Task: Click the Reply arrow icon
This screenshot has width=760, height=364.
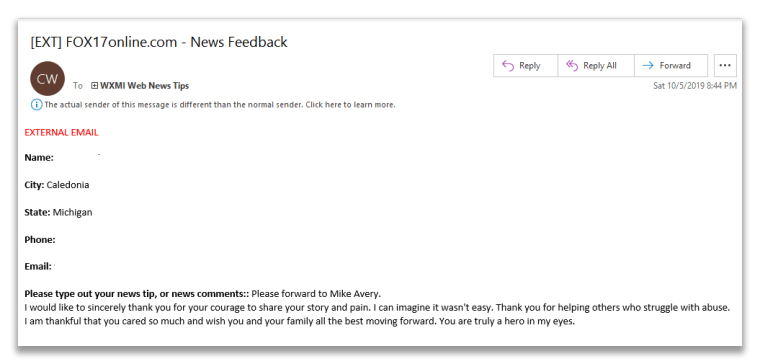Action: click(508, 65)
